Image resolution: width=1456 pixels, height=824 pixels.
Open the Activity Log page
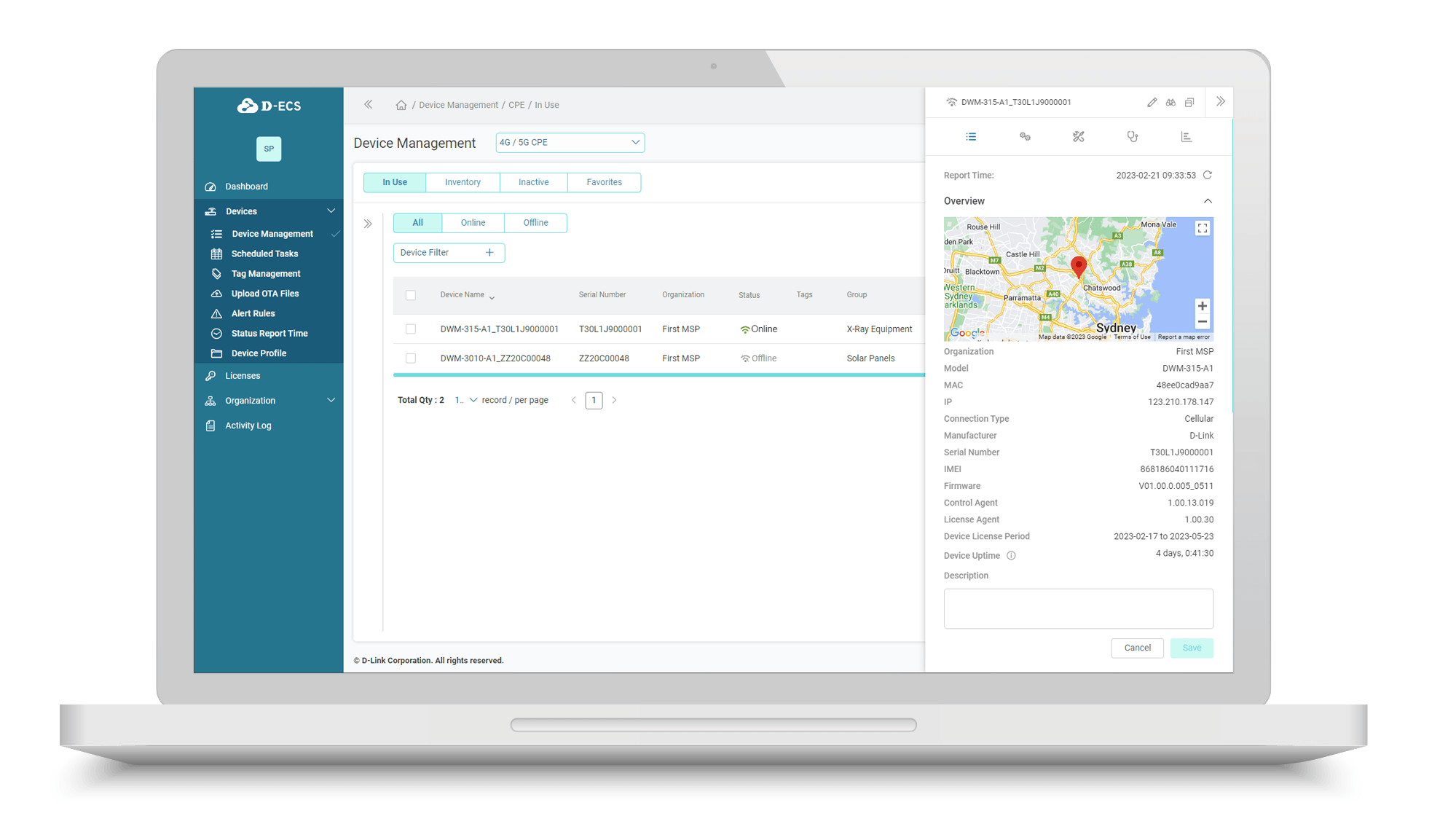coord(247,425)
